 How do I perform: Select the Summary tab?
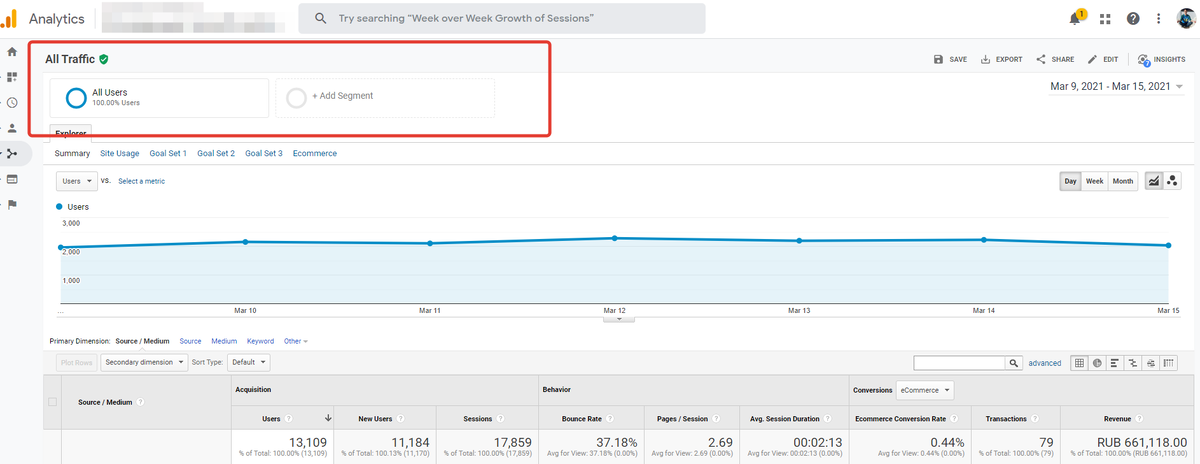click(x=72, y=153)
